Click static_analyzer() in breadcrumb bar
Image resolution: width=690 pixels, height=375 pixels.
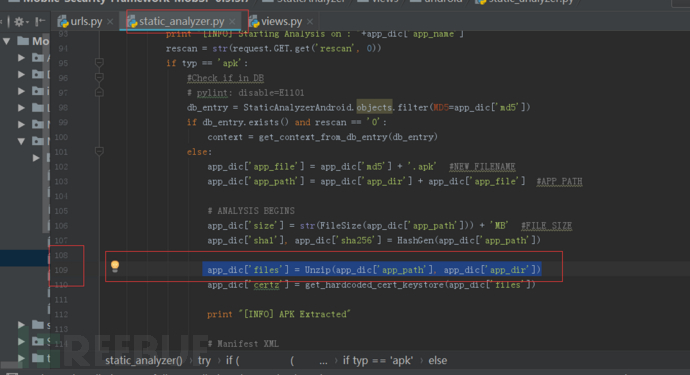click(x=144, y=360)
